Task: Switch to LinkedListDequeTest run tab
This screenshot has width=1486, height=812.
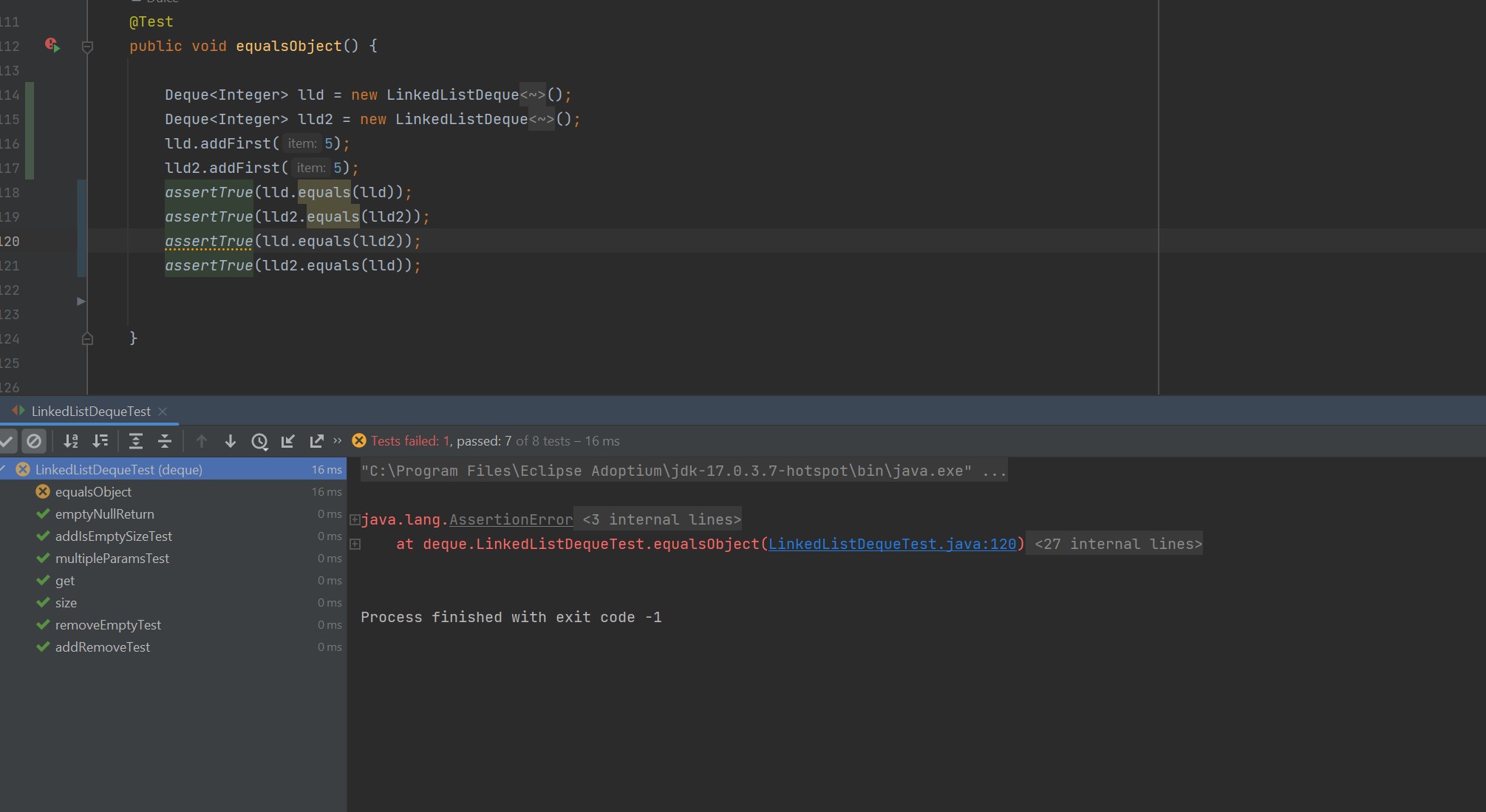Action: coord(90,412)
